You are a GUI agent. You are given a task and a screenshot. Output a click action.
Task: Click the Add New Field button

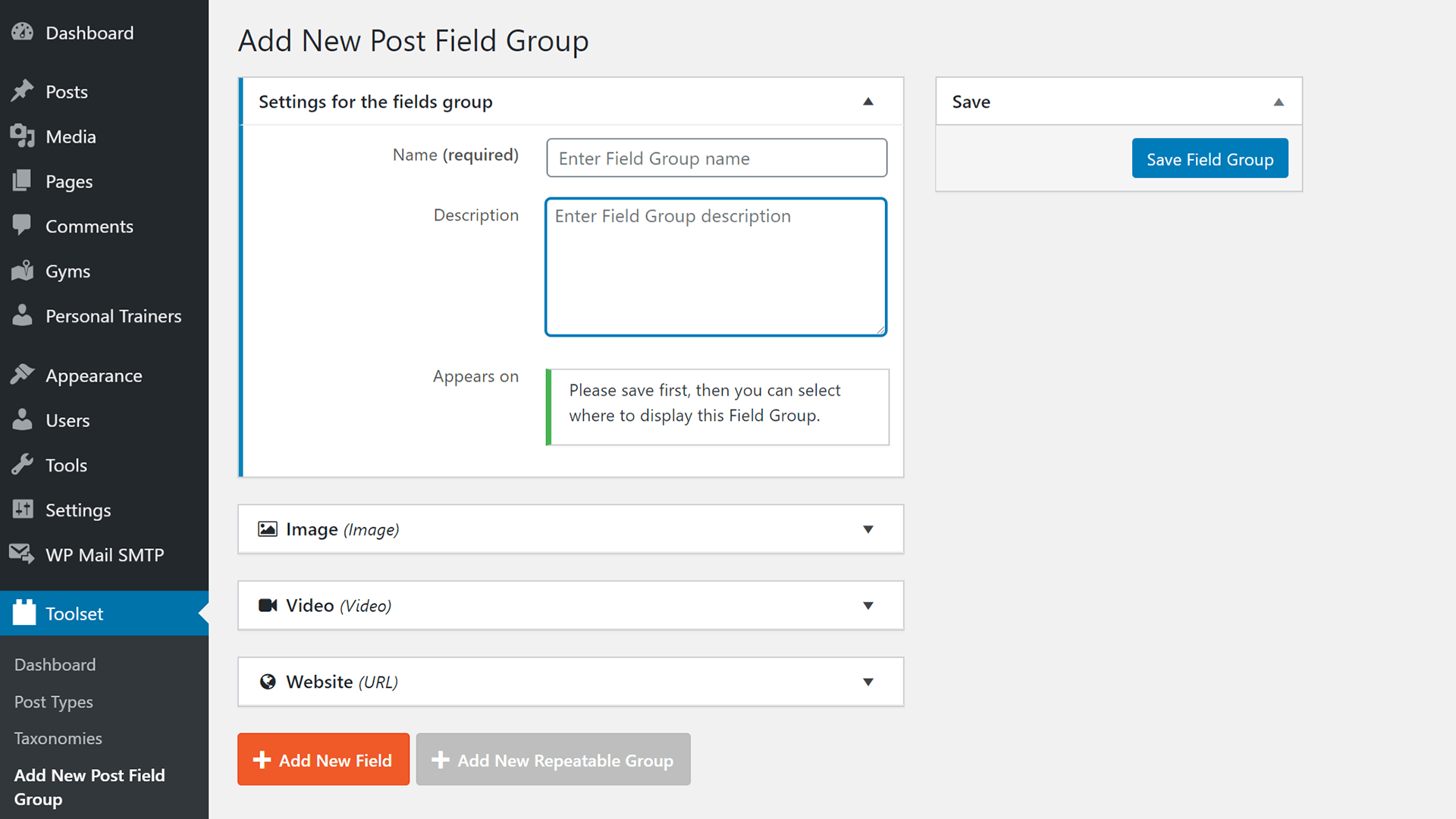[x=323, y=759]
